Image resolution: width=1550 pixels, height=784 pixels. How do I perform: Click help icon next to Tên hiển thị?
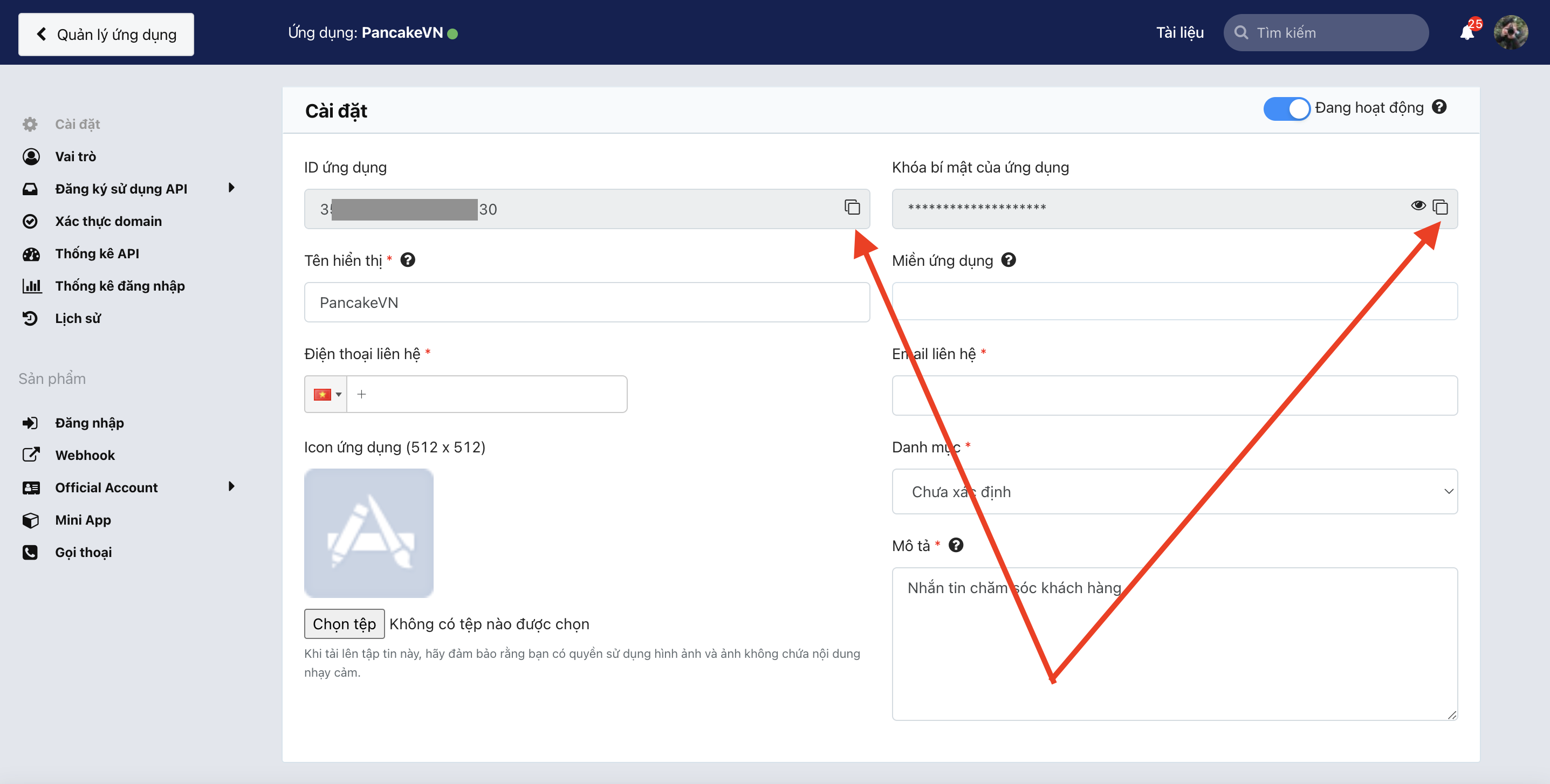407,260
